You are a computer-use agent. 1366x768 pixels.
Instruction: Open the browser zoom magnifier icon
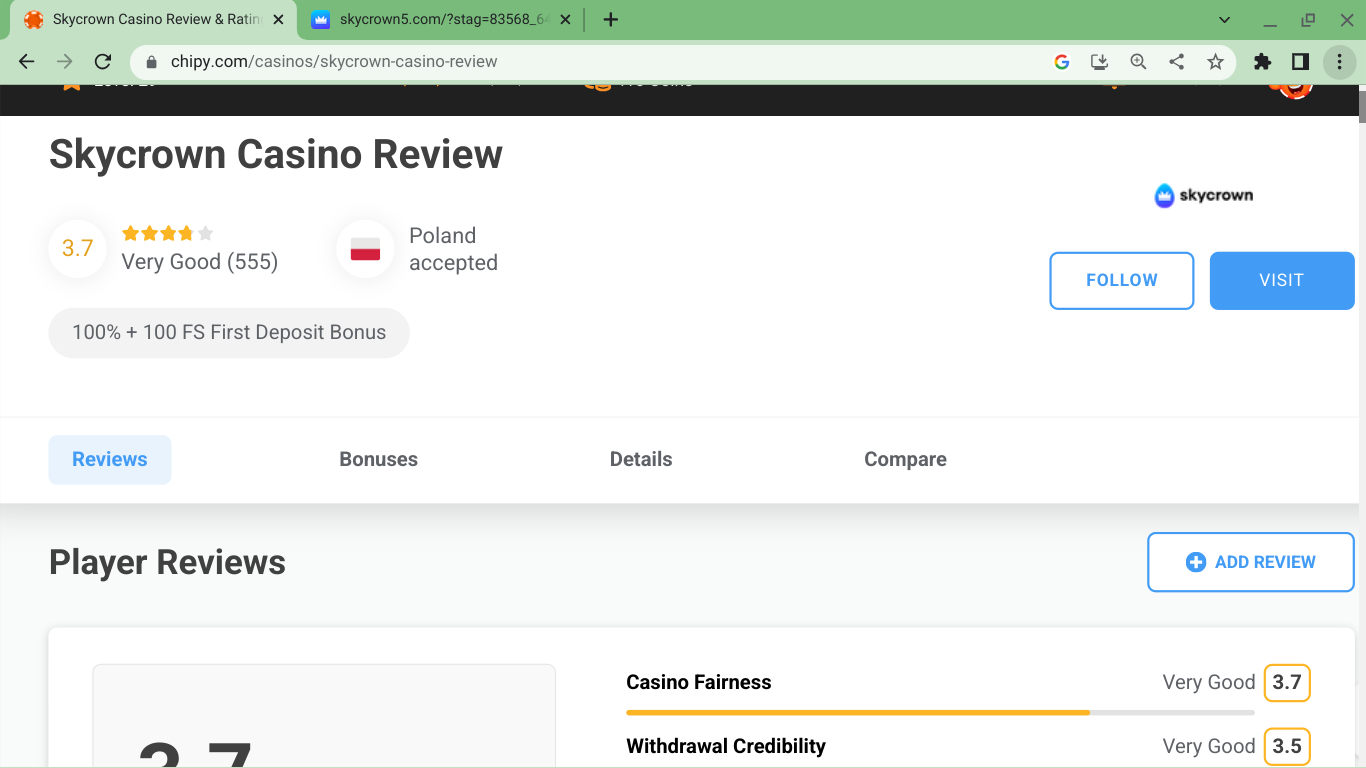pyautogui.click(x=1138, y=62)
